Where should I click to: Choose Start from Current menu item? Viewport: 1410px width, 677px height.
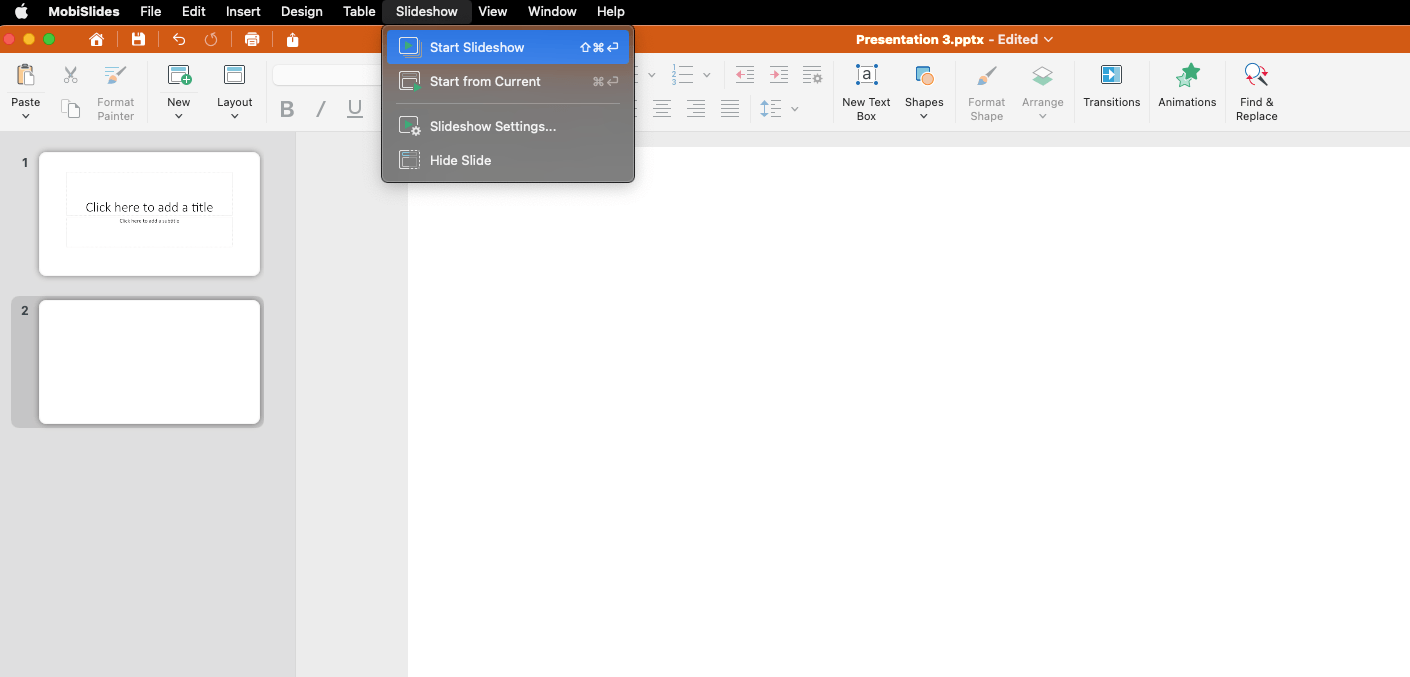coord(508,81)
